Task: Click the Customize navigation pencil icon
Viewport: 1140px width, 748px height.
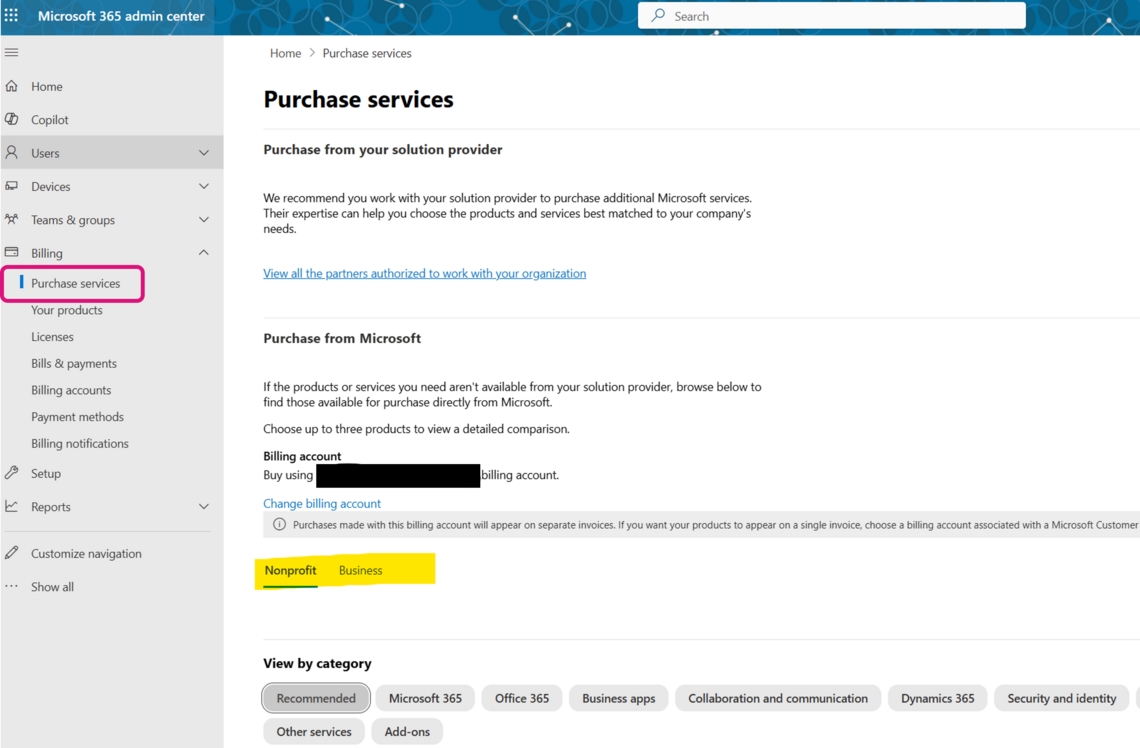Action: 12,552
